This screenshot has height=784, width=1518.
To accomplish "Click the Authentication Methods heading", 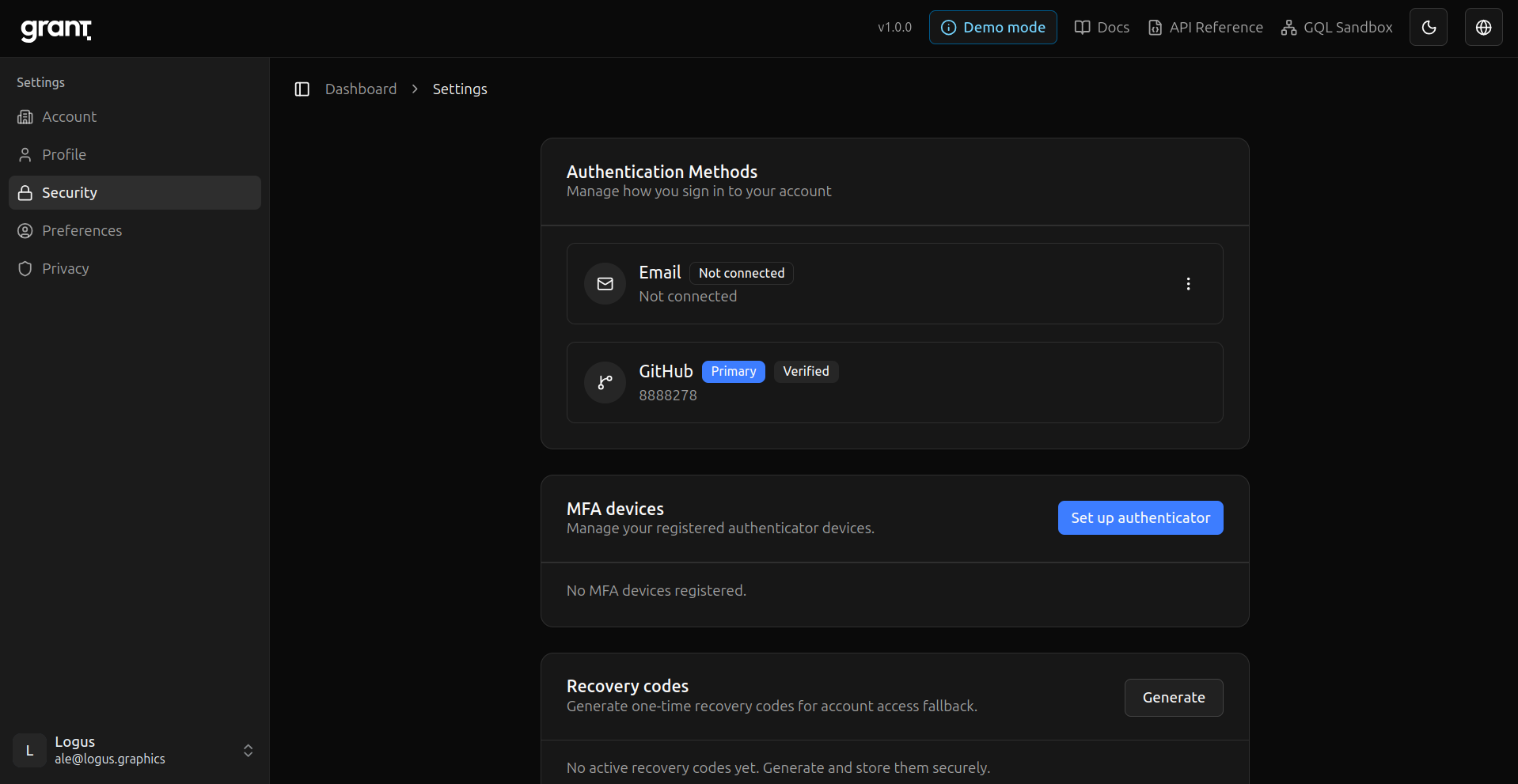I will [662, 172].
